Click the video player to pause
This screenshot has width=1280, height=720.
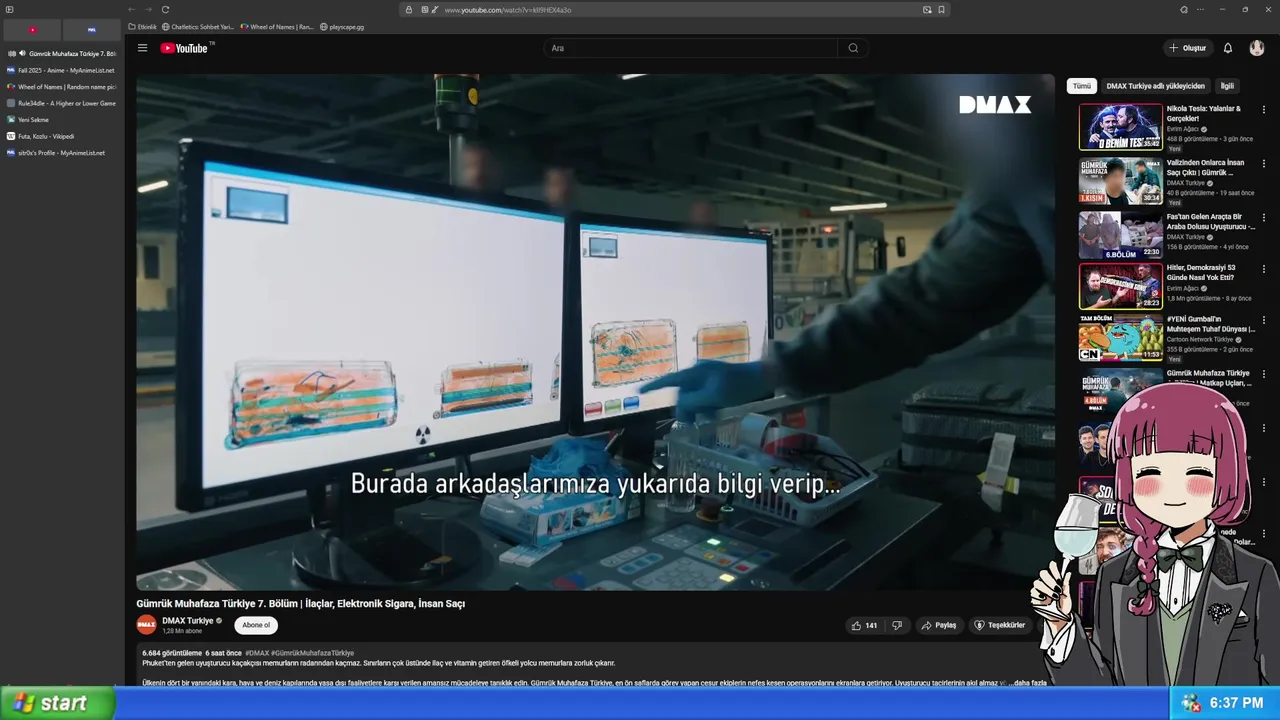point(595,332)
